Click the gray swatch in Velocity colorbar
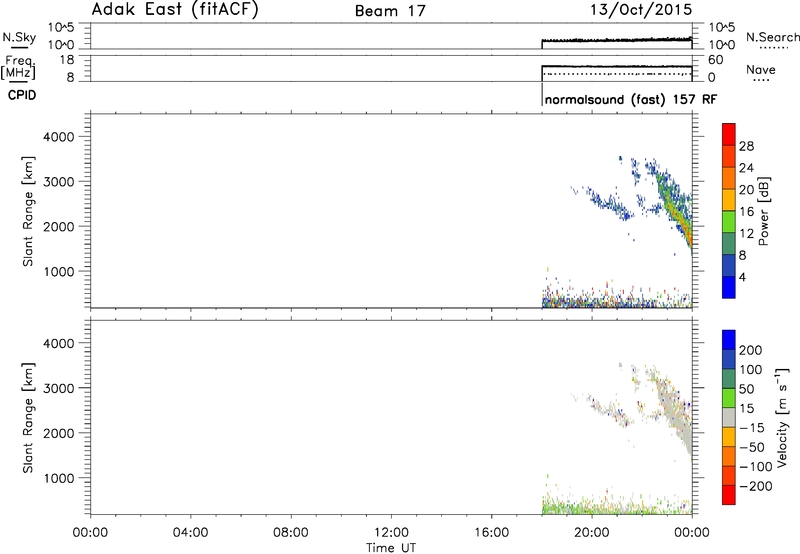800x554 pixels. tap(729, 417)
